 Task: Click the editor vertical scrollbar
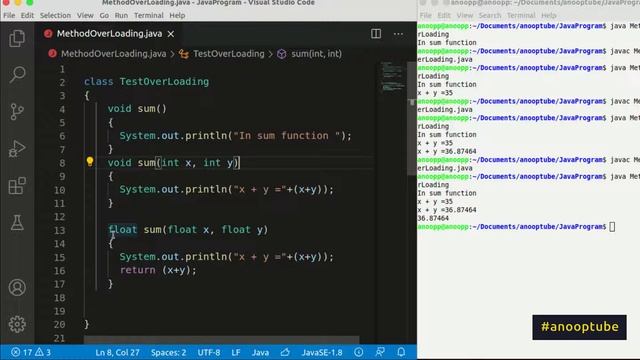click(412, 118)
